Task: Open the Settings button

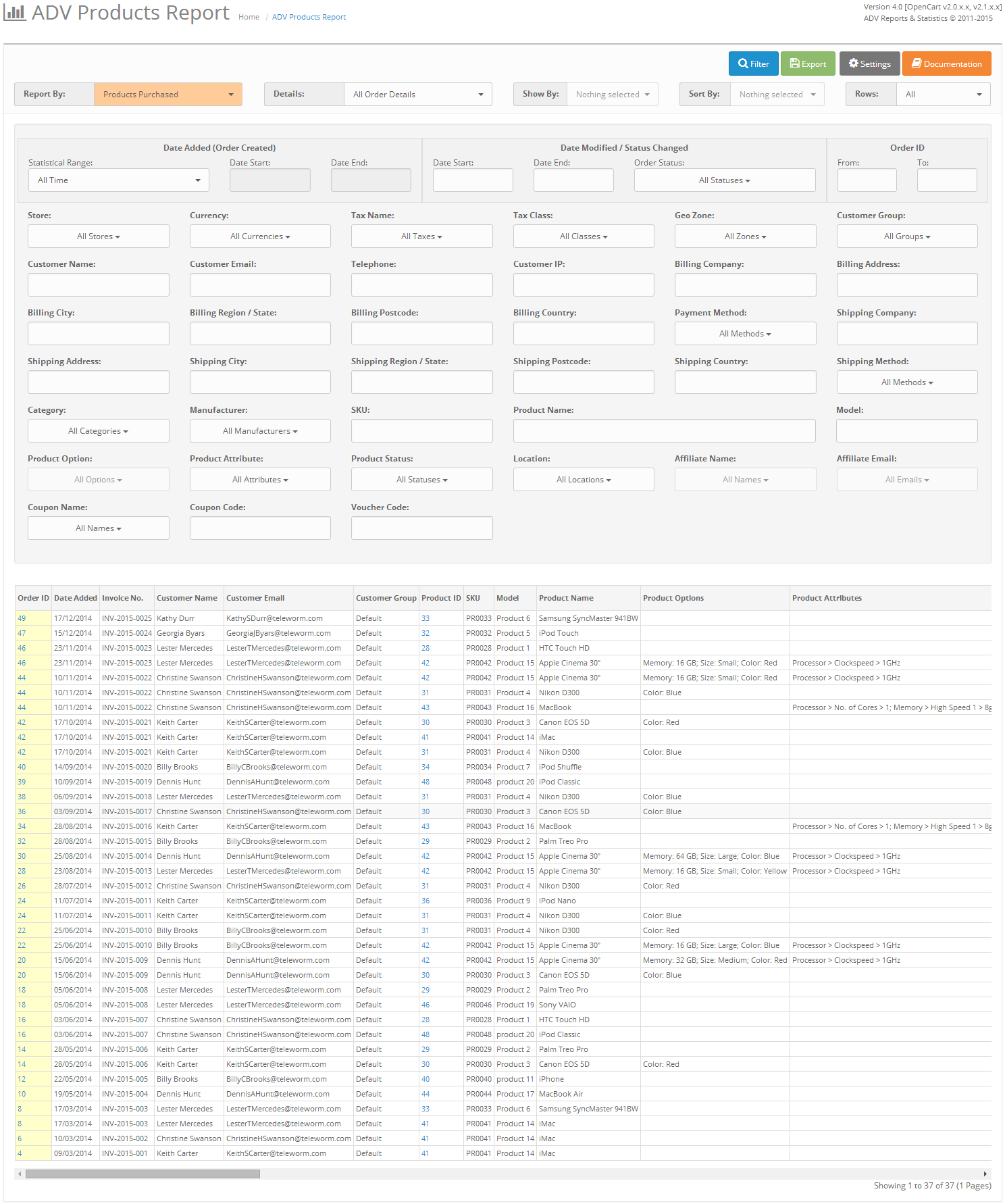Action: pyautogui.click(x=870, y=64)
